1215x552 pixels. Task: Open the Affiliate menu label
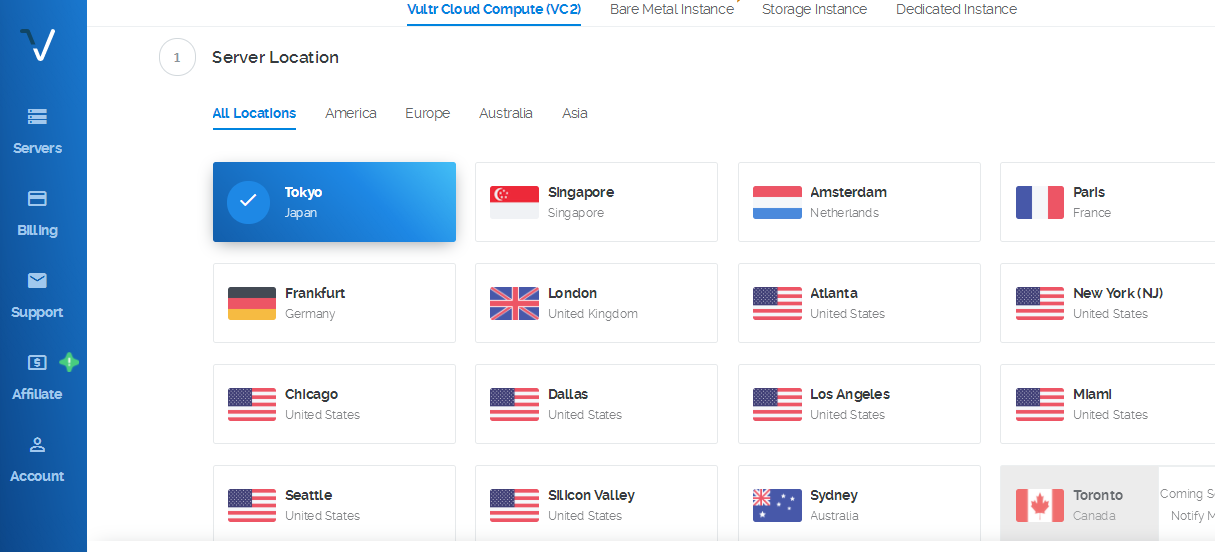[37, 394]
